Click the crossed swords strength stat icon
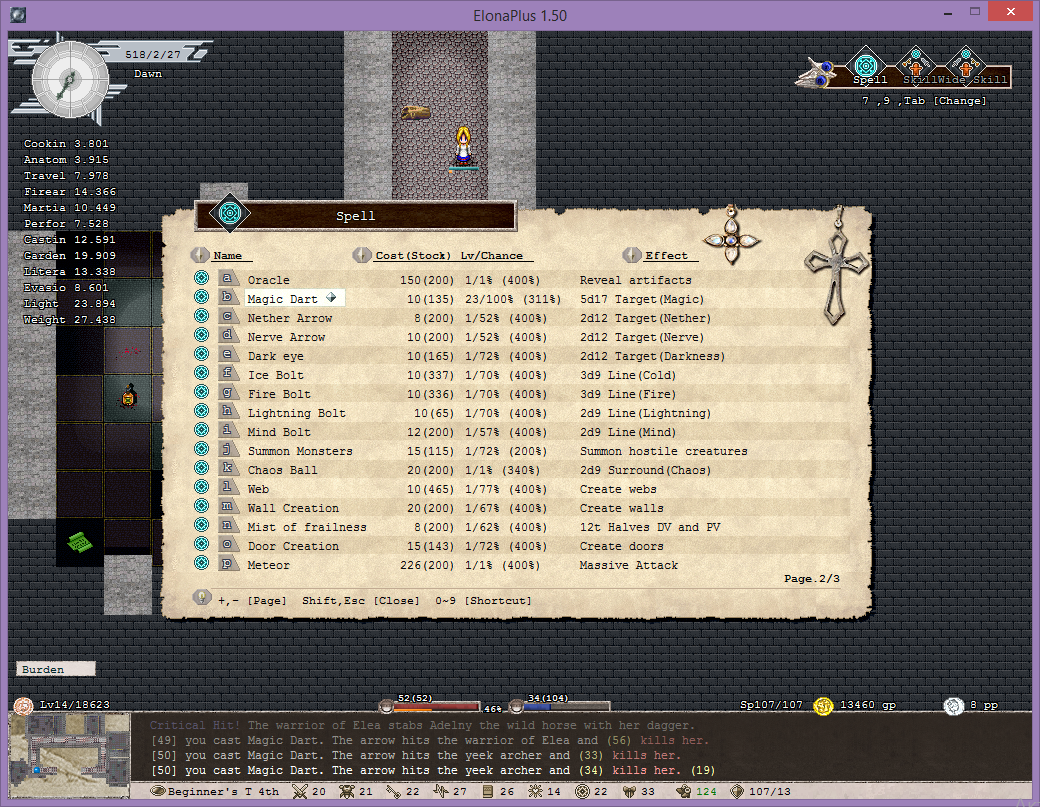The image size is (1040, 807). click(300, 791)
